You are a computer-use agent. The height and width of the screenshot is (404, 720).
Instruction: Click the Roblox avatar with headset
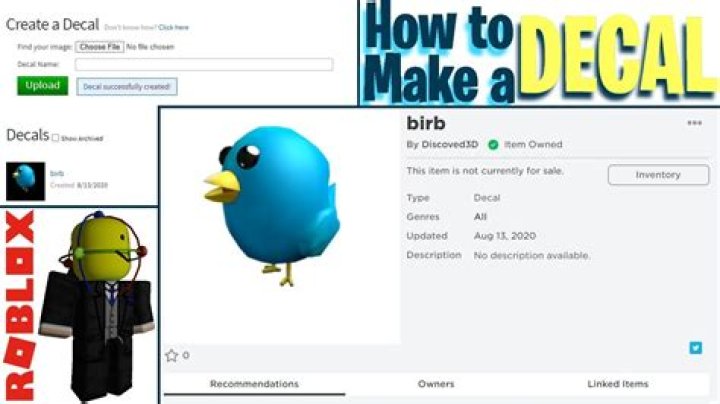click(96, 305)
